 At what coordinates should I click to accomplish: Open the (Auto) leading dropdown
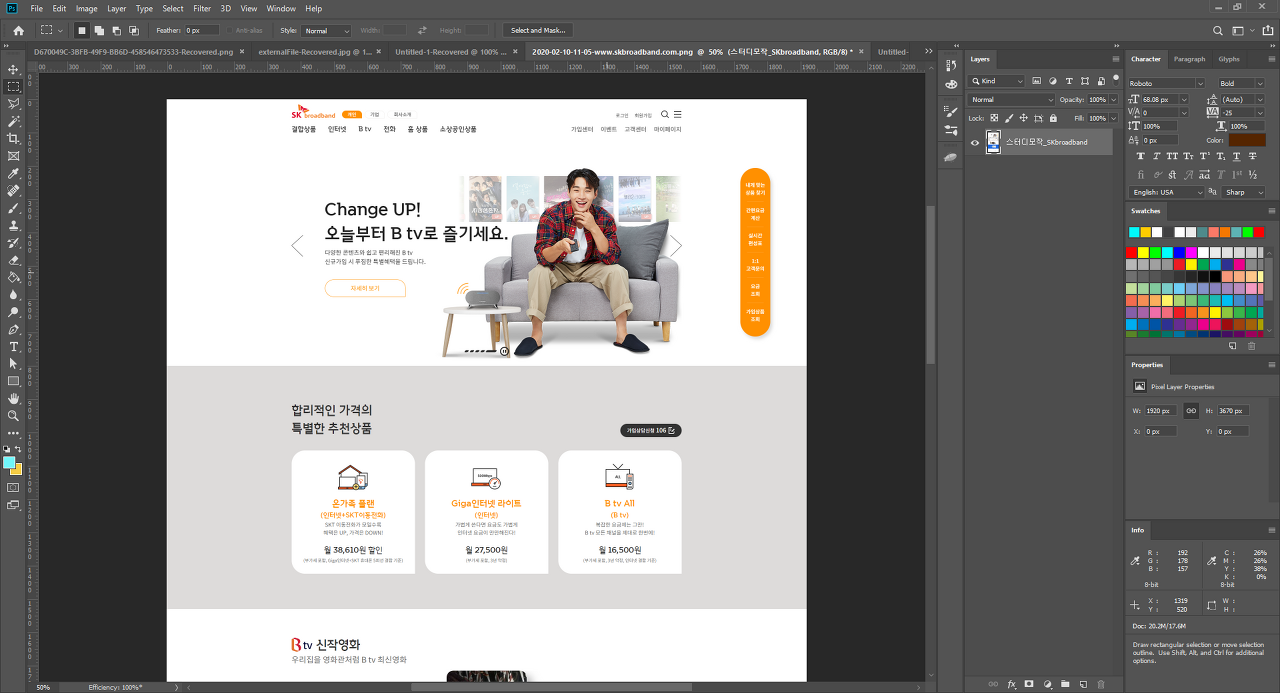tap(1243, 99)
